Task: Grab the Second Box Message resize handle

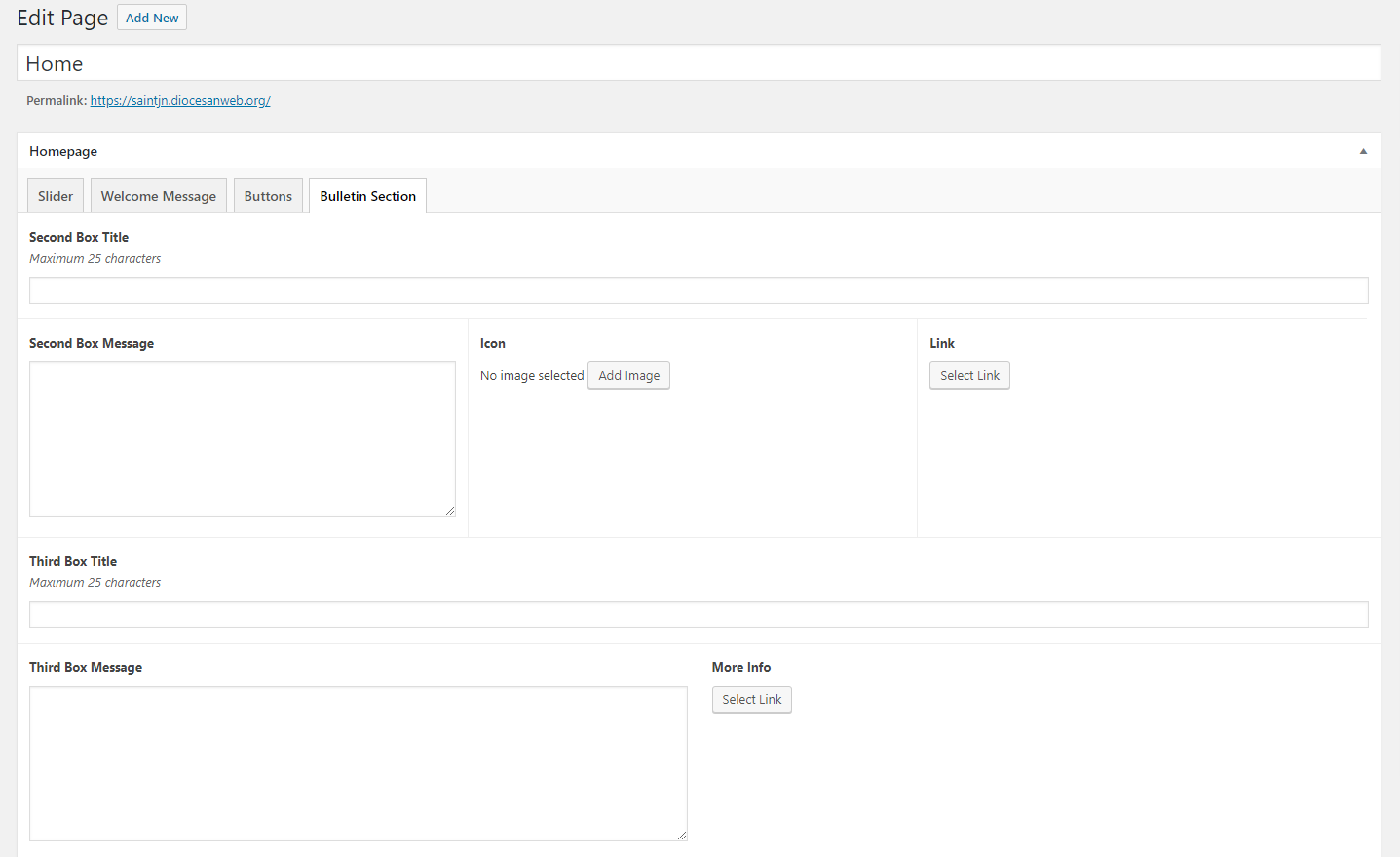Action: pos(450,511)
